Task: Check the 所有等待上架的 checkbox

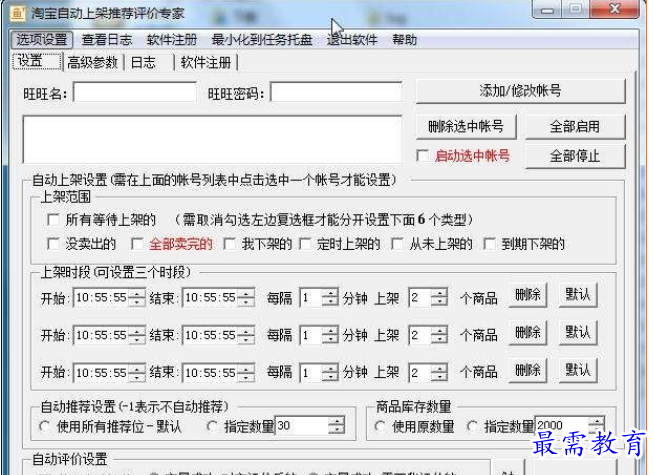Action: pyautogui.click(x=53, y=219)
